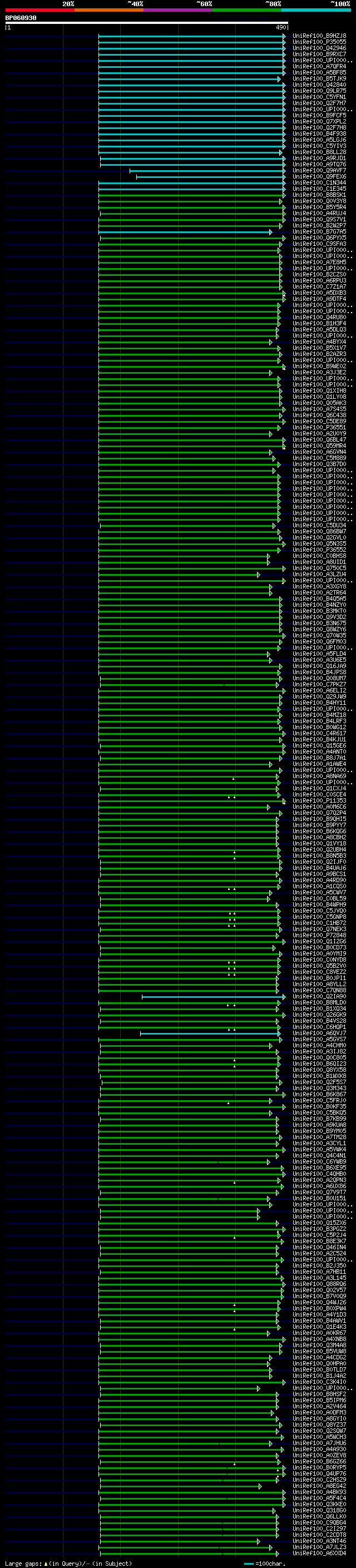Open hit UniRef100_A6GVN4
The height and width of the screenshot is (1568, 356).
coord(319,452)
